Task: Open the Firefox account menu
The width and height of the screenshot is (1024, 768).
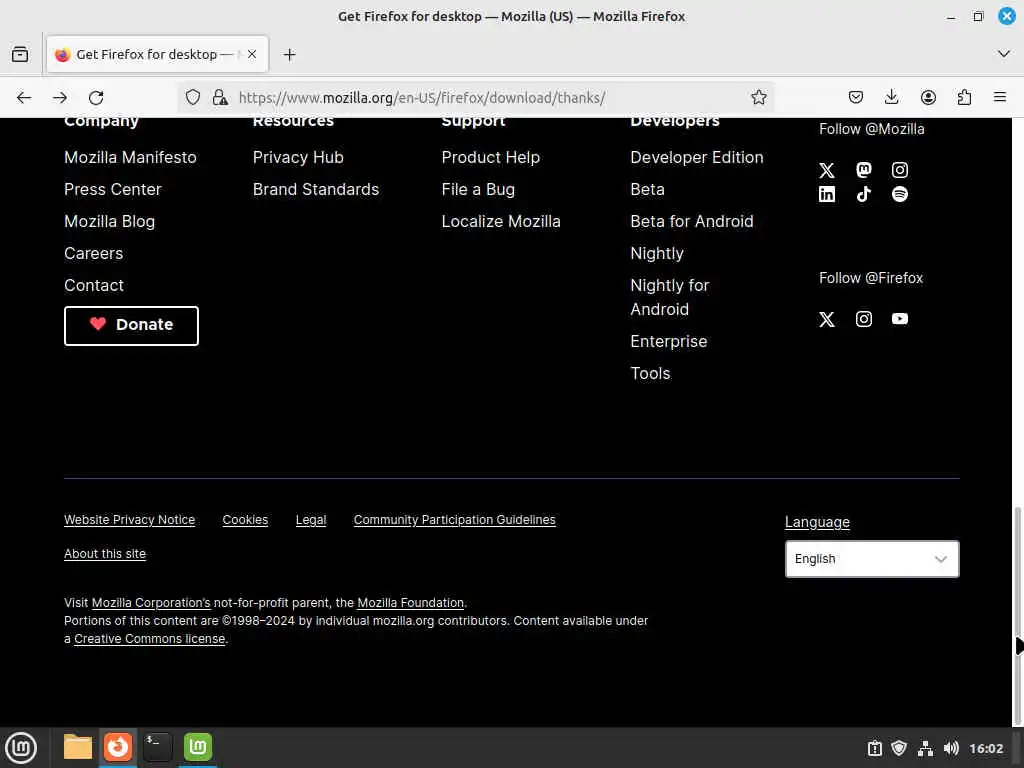Action: tap(928, 97)
